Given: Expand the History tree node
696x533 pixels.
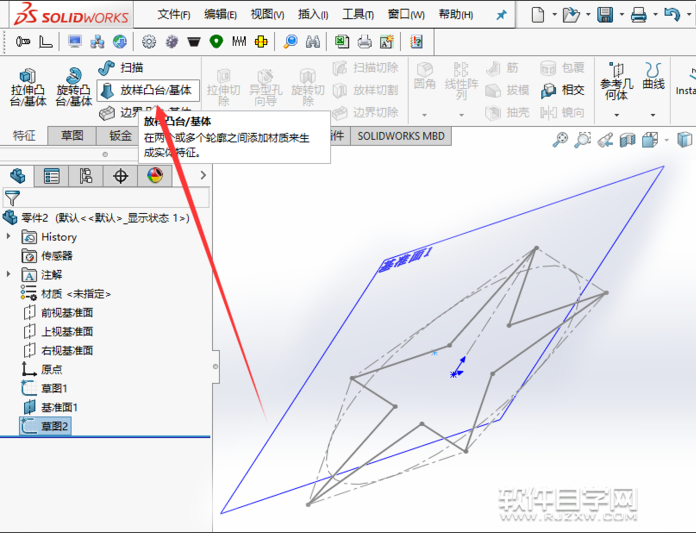Looking at the screenshot, I should pyautogui.click(x=8, y=237).
